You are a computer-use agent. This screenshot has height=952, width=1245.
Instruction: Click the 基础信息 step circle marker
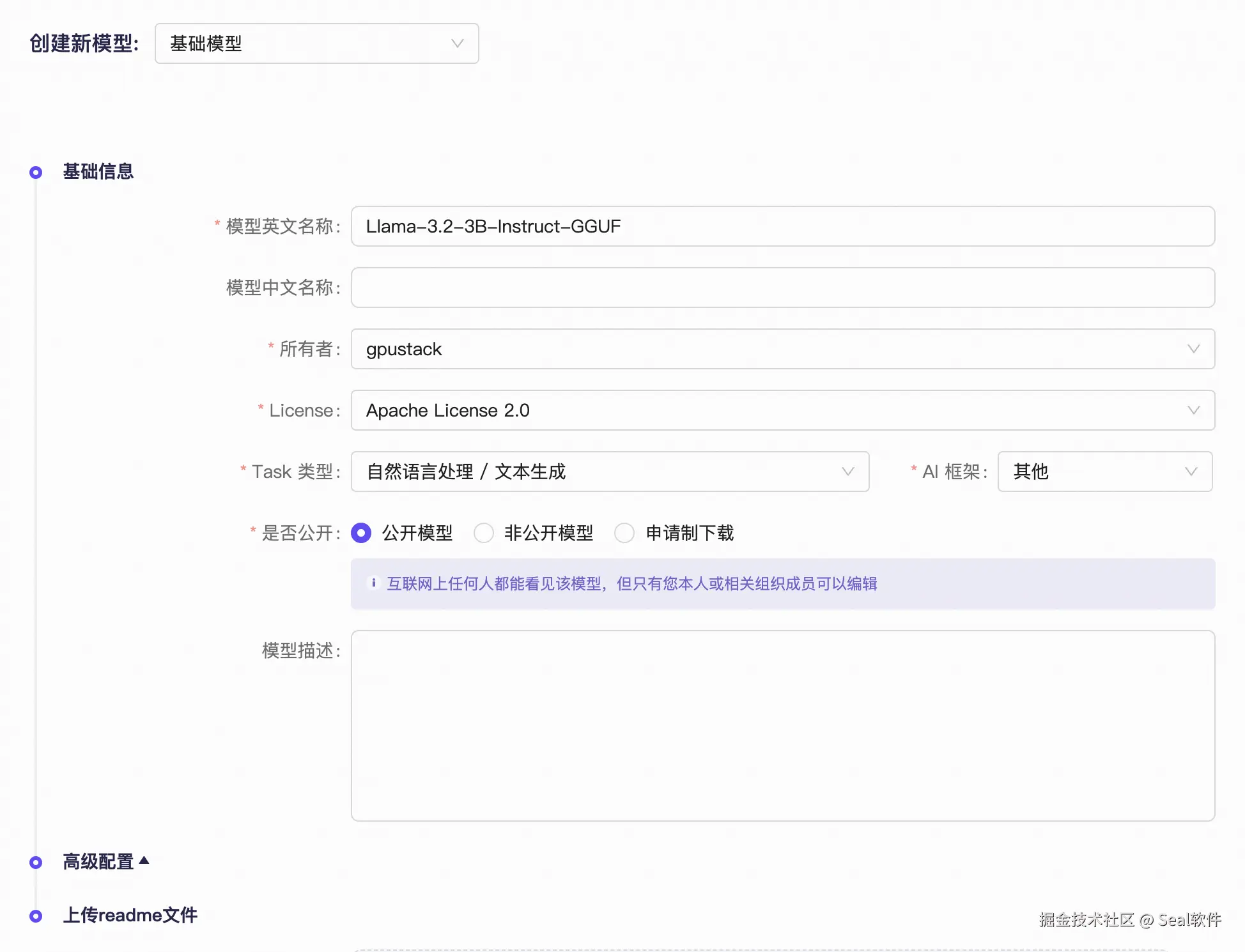[x=36, y=173]
